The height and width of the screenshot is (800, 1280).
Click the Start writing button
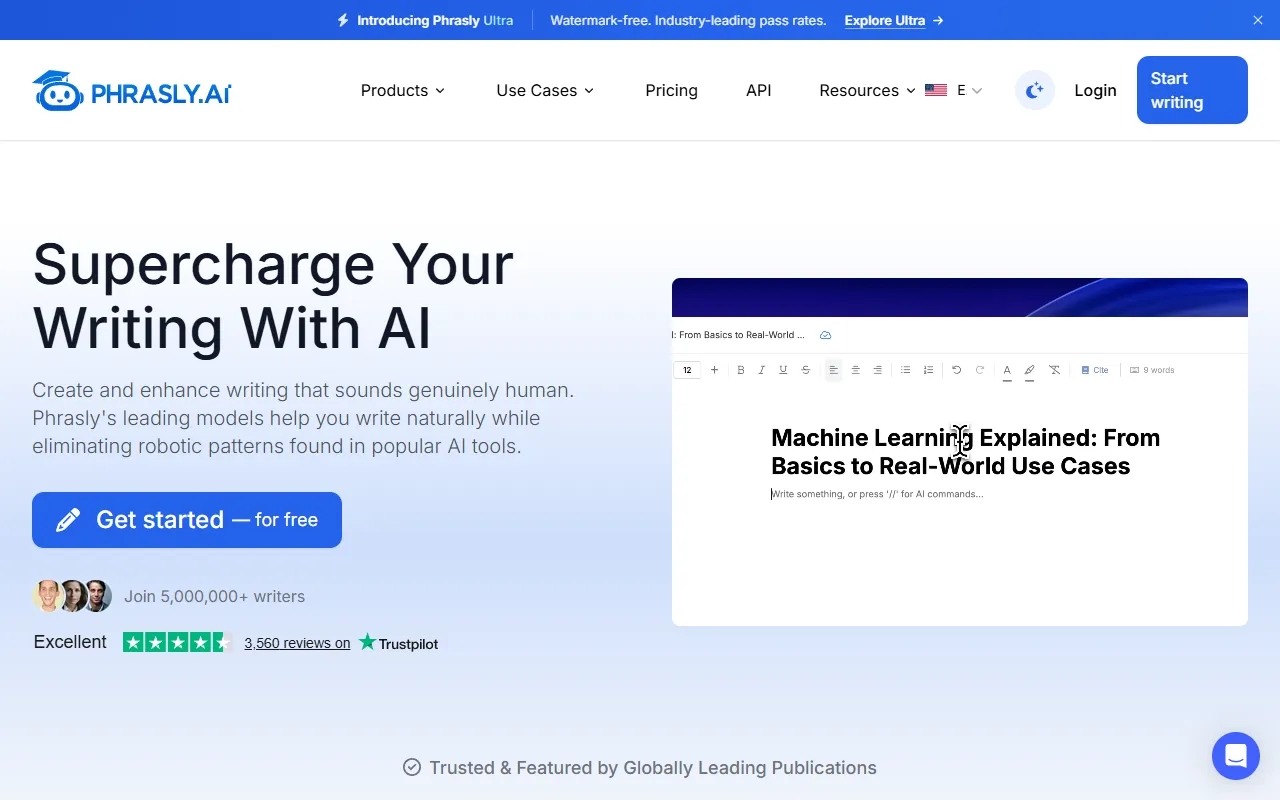click(x=1192, y=90)
